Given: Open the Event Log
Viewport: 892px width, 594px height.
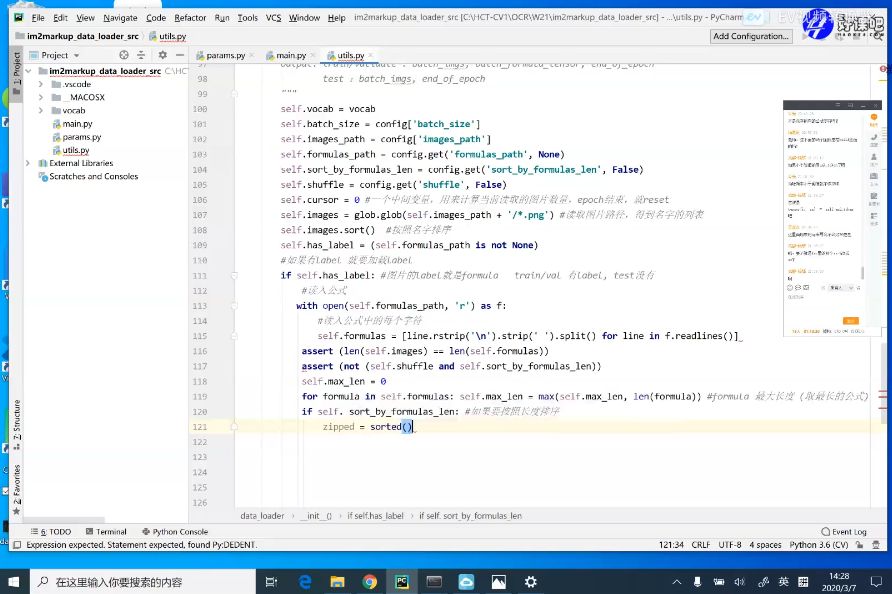Looking at the screenshot, I should (844, 531).
